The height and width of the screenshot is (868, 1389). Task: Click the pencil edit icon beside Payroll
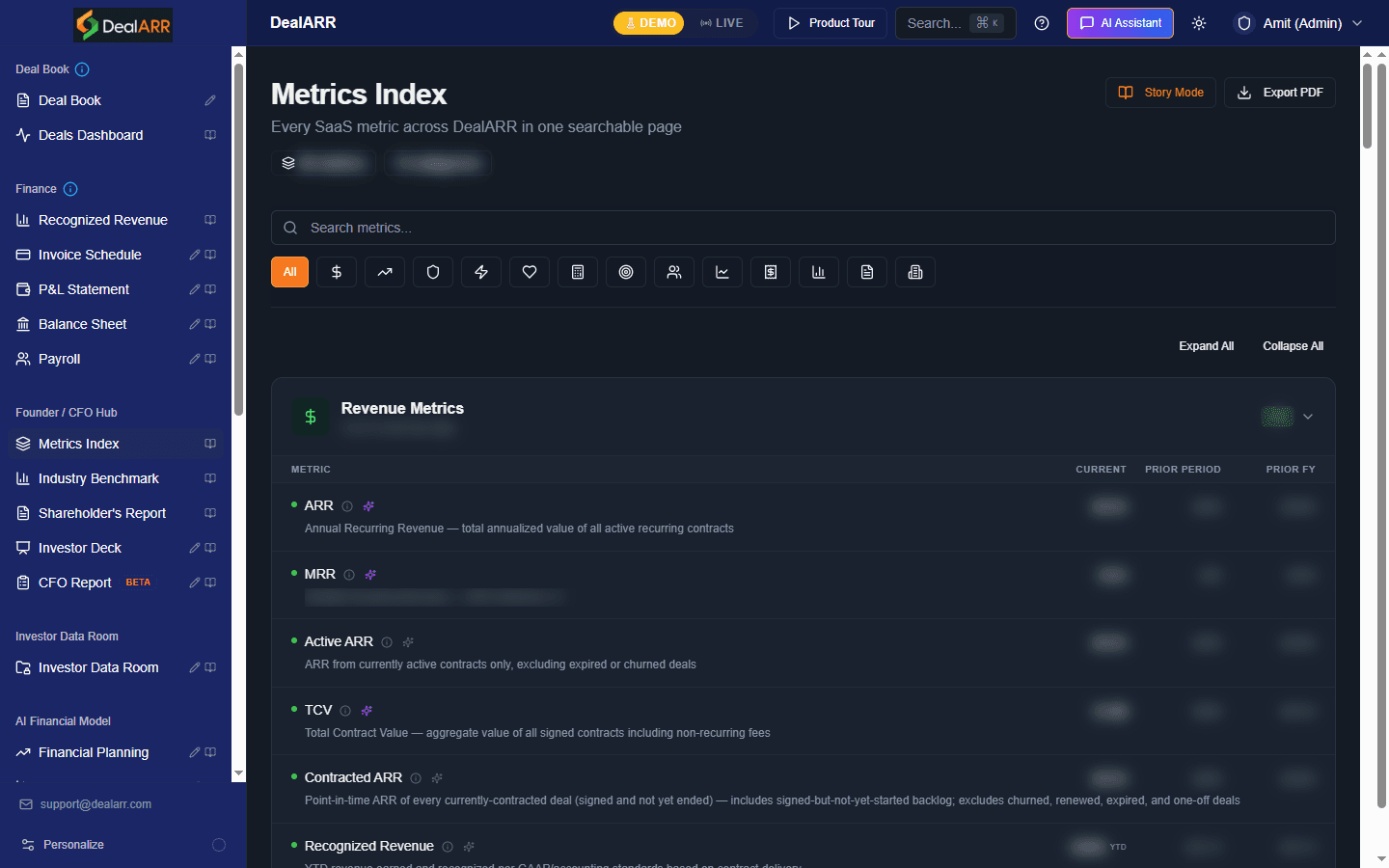[x=195, y=359]
